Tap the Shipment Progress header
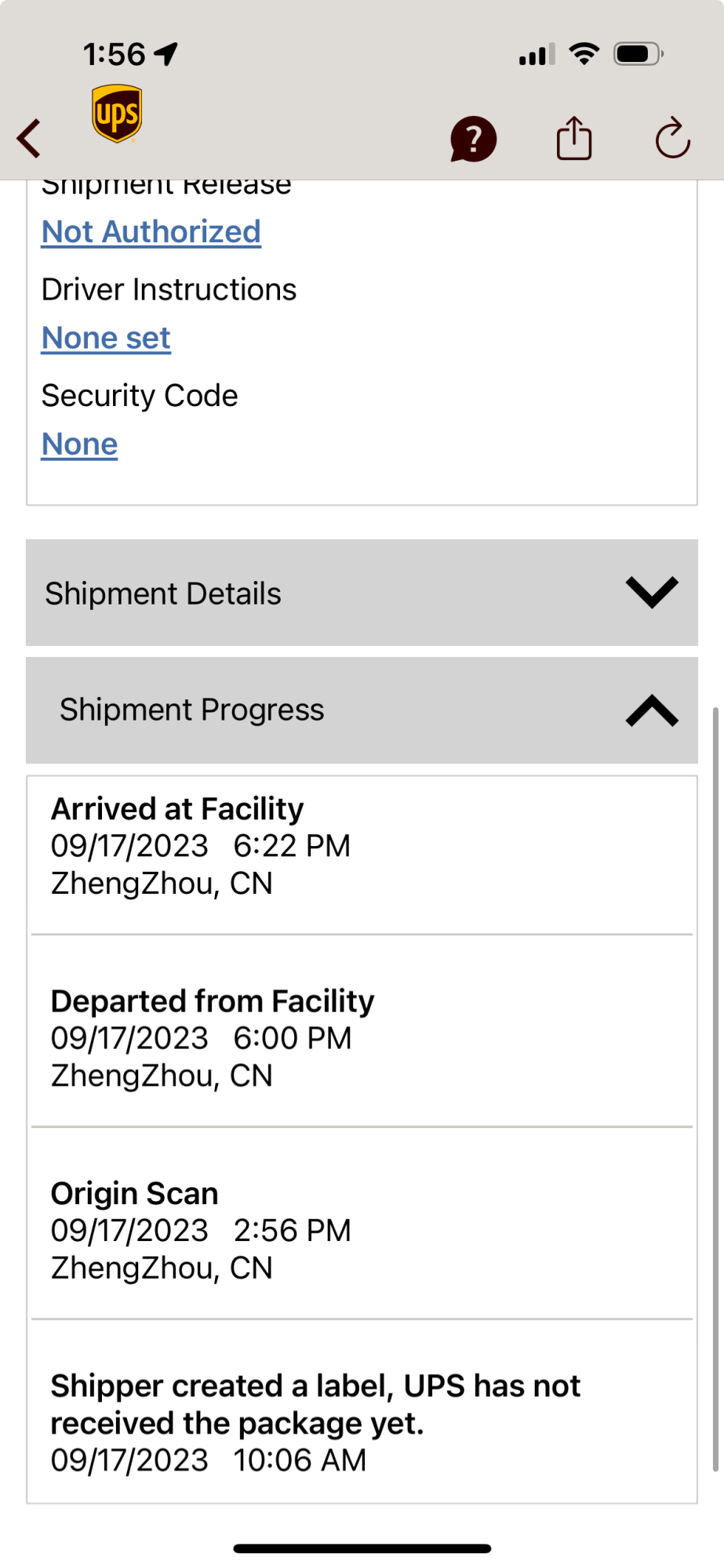This screenshot has height=1568, width=724. pos(362,710)
